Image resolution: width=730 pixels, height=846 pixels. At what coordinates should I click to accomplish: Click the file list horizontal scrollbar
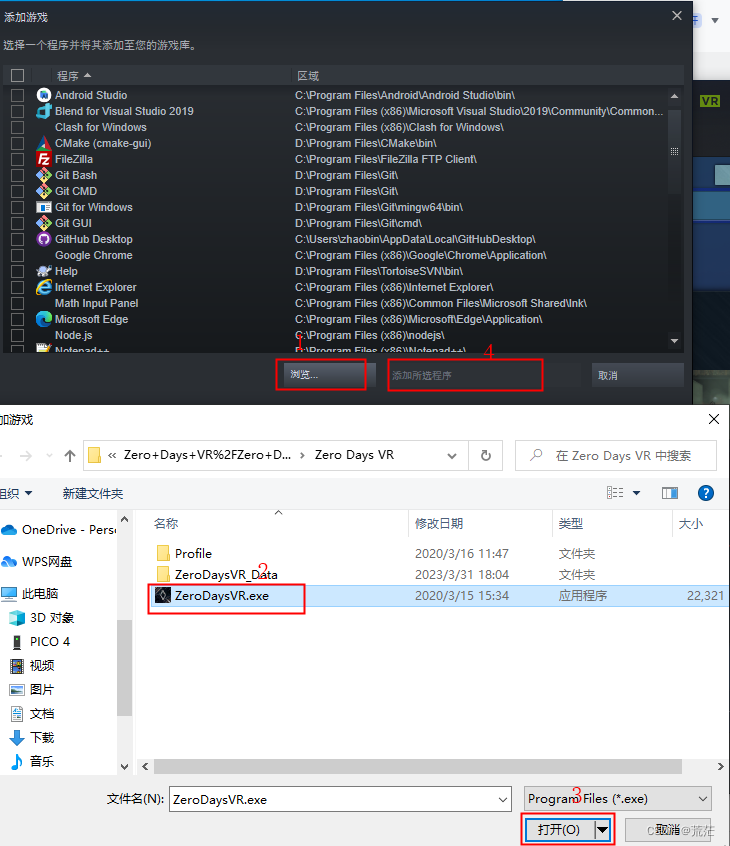[418, 766]
